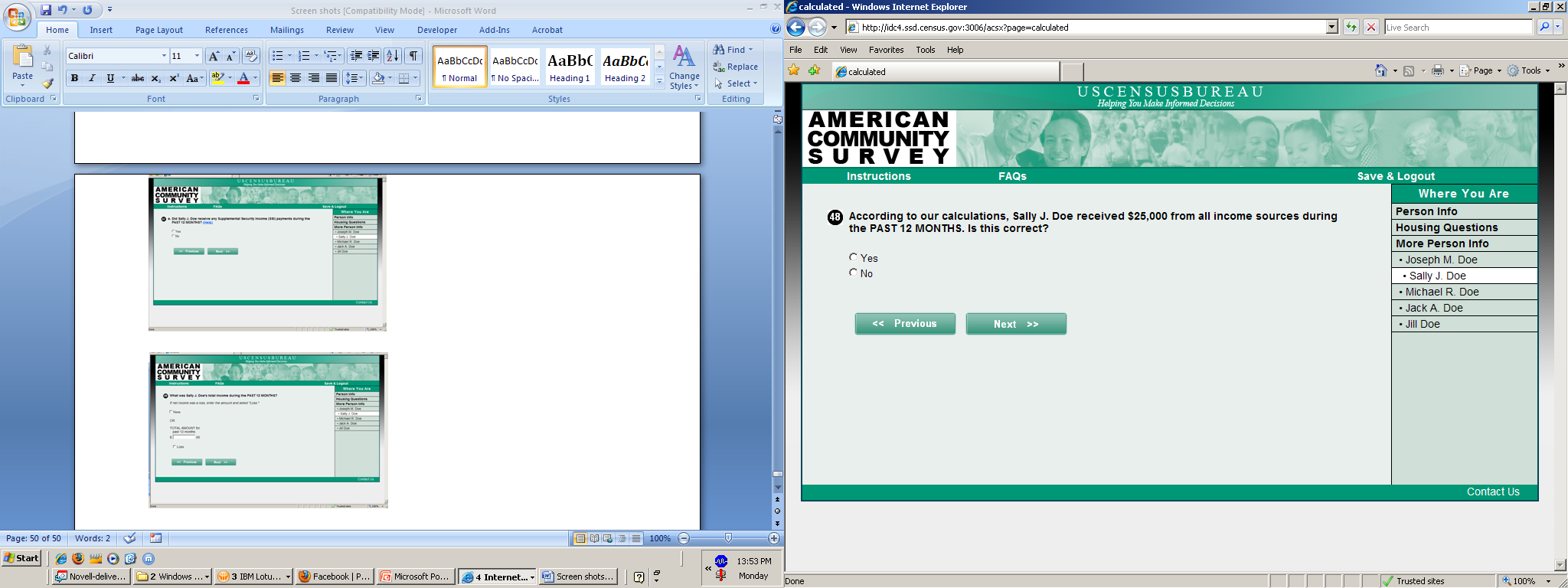This screenshot has width=1568, height=588.
Task: Switch to Print Layout view in status bar
Action: [580, 538]
